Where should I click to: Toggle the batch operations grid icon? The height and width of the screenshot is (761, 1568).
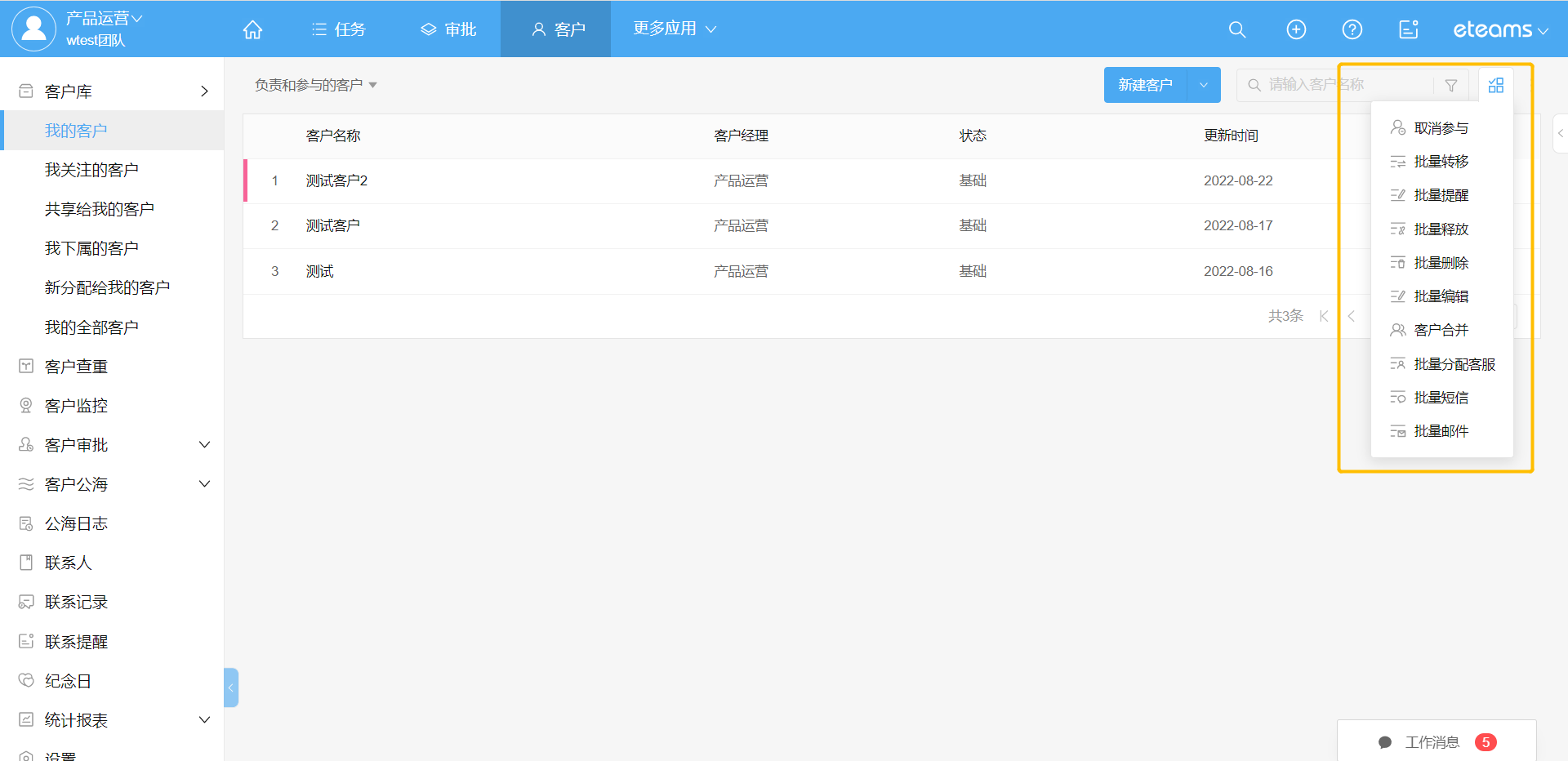coord(1495,85)
